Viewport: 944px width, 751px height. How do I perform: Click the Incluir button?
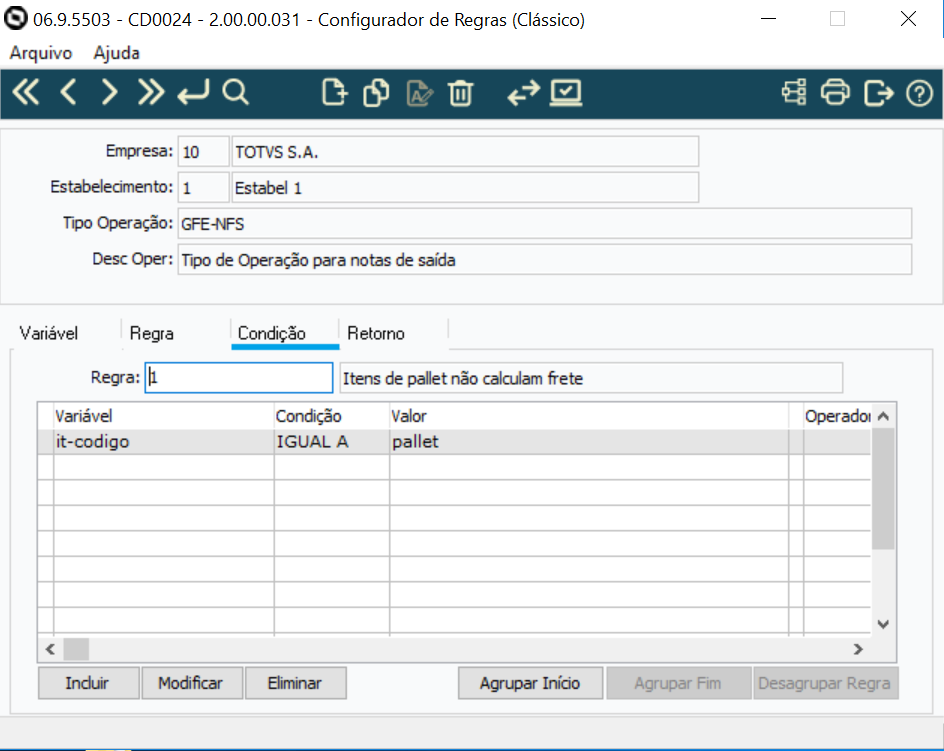click(x=88, y=683)
